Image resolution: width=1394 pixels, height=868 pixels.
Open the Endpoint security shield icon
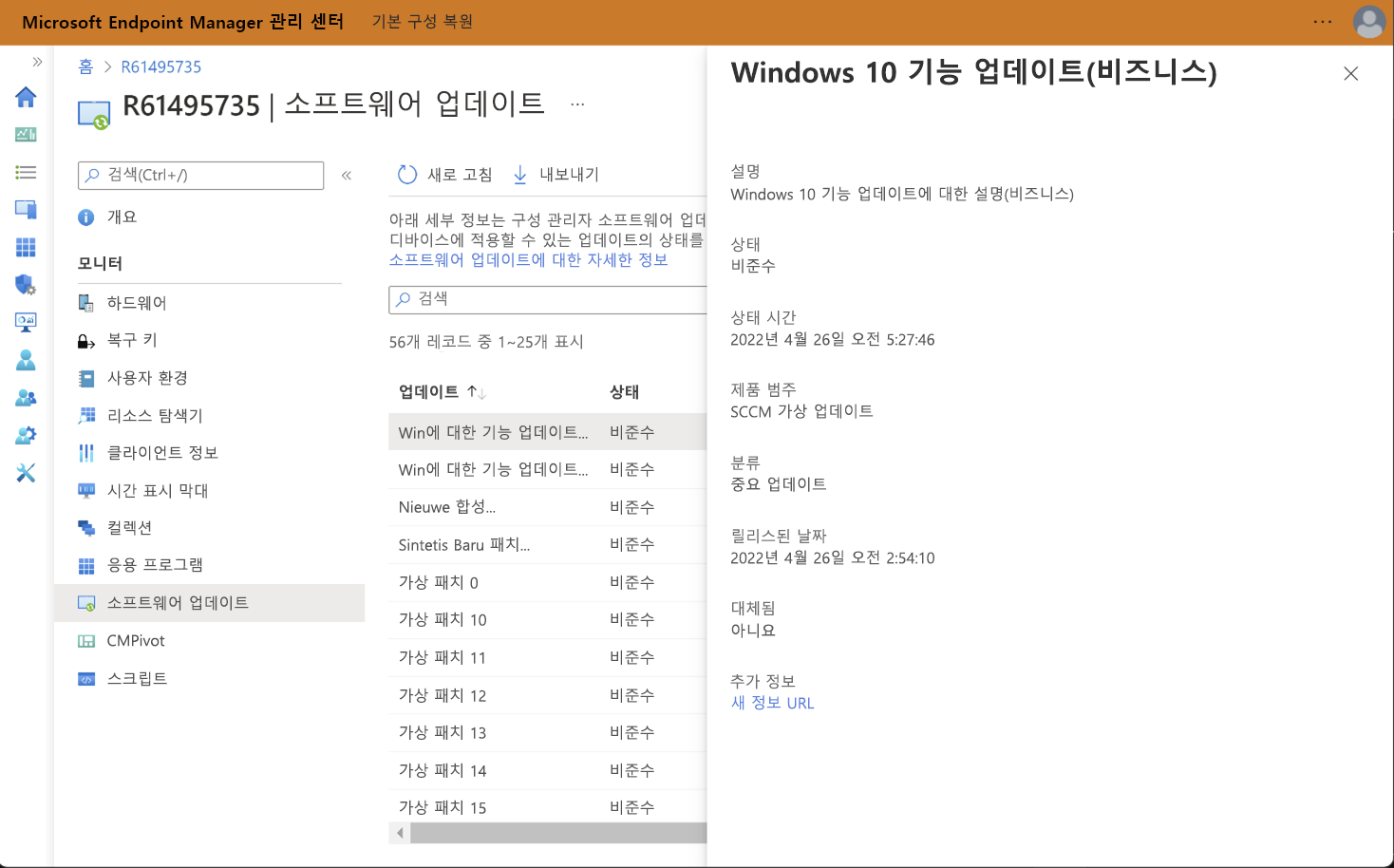click(26, 285)
